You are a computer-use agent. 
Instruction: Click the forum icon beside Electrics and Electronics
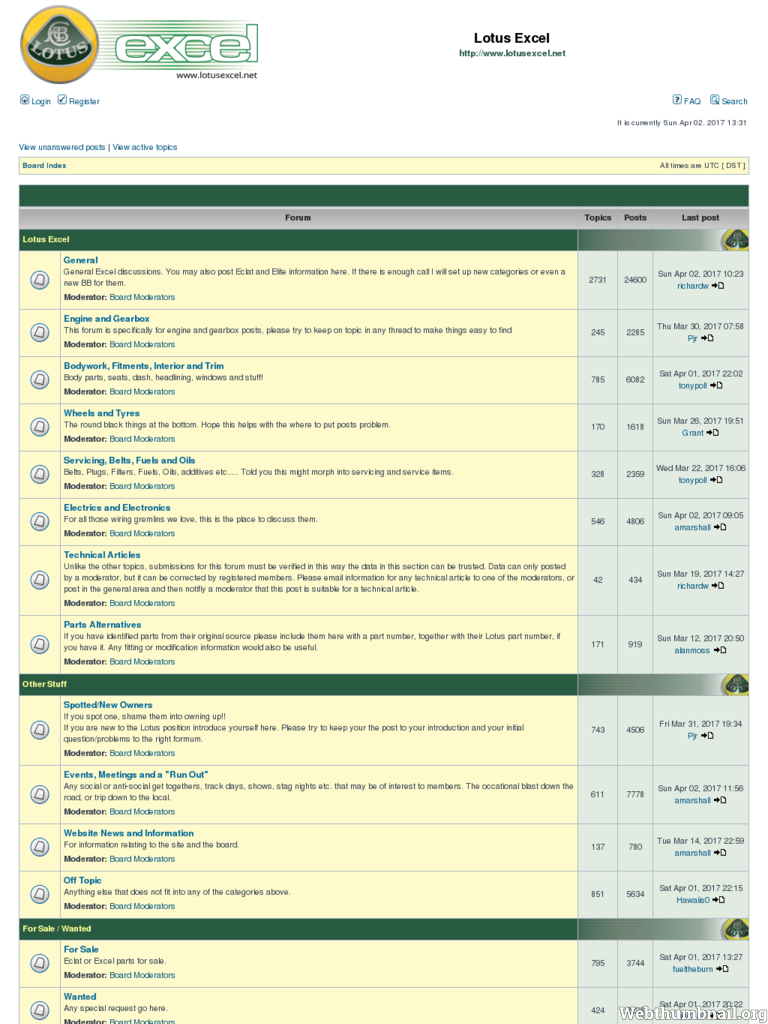[x=40, y=521]
